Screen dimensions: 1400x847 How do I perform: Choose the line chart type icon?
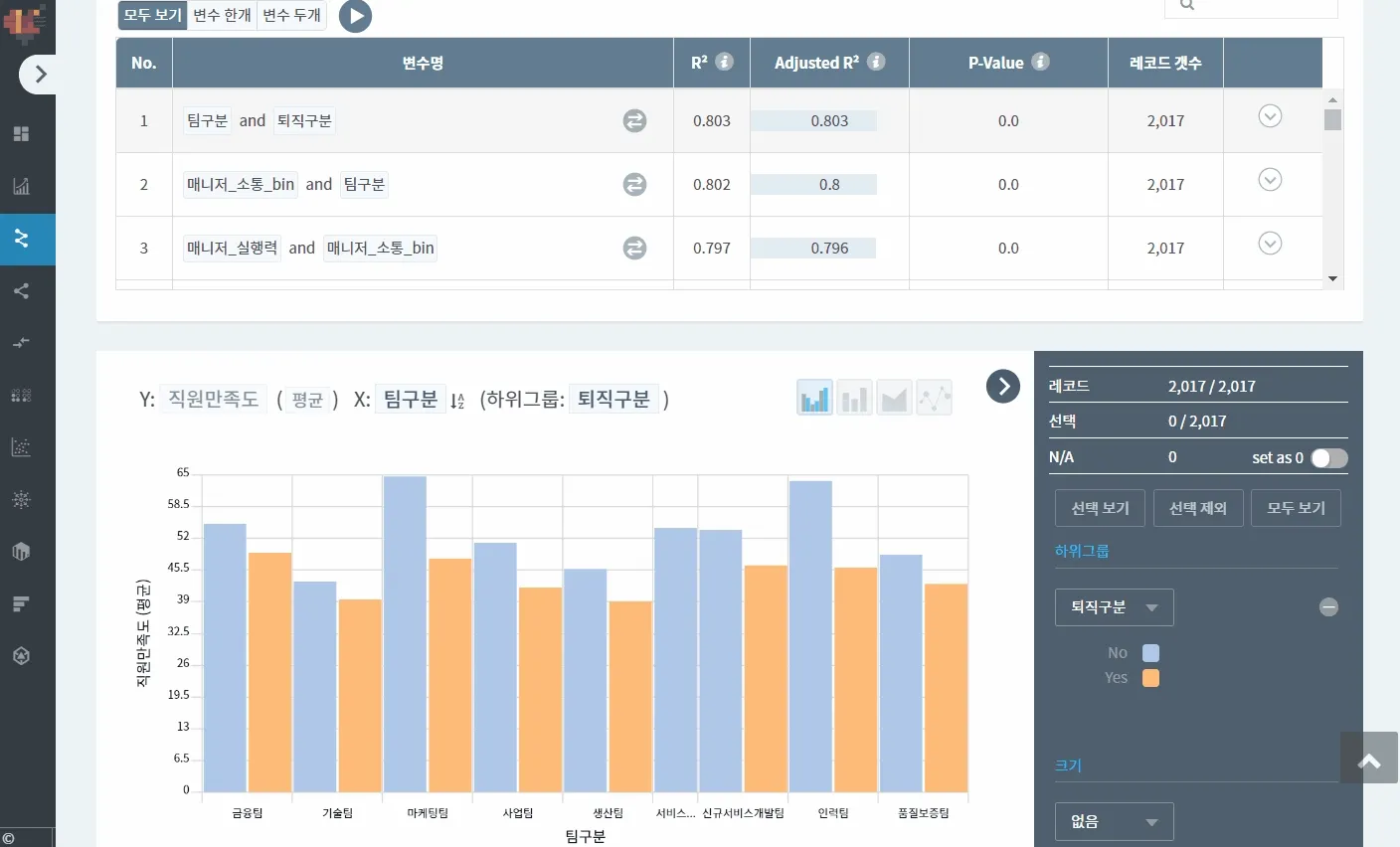(934, 398)
